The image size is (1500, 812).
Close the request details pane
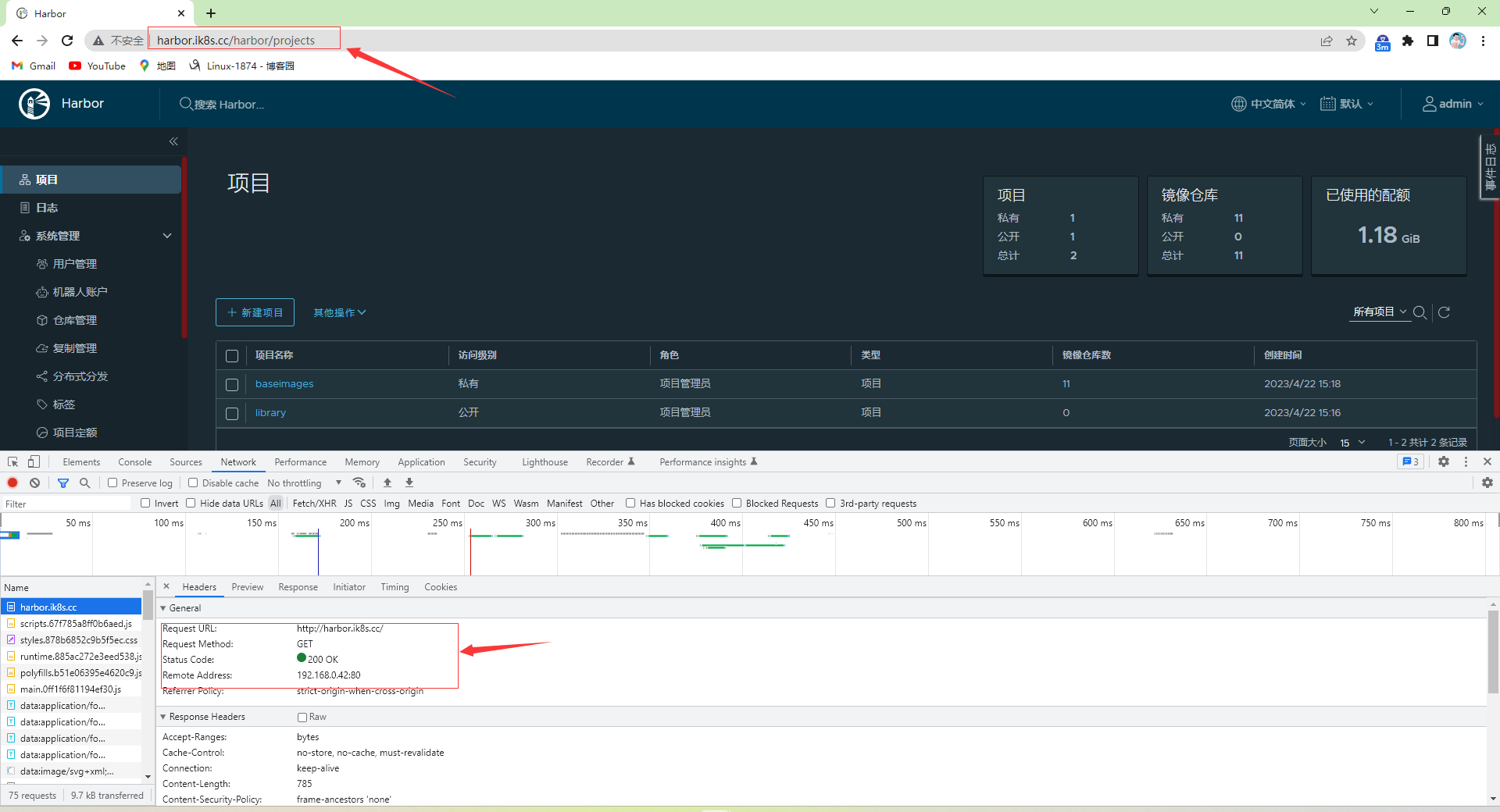pos(166,586)
